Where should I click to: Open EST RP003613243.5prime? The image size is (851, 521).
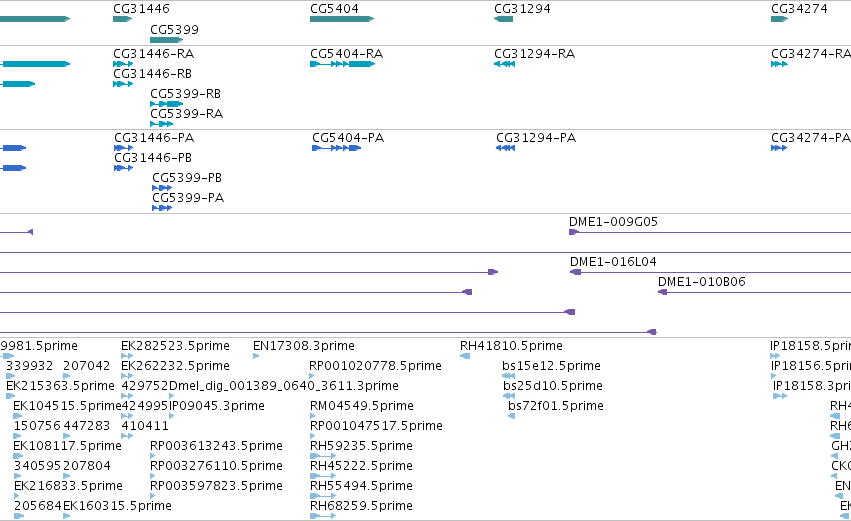[x=216, y=447]
